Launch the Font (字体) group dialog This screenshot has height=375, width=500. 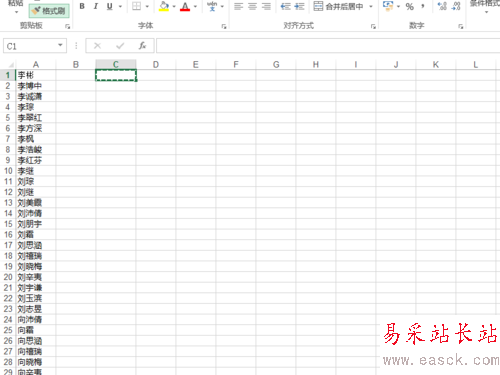click(224, 26)
